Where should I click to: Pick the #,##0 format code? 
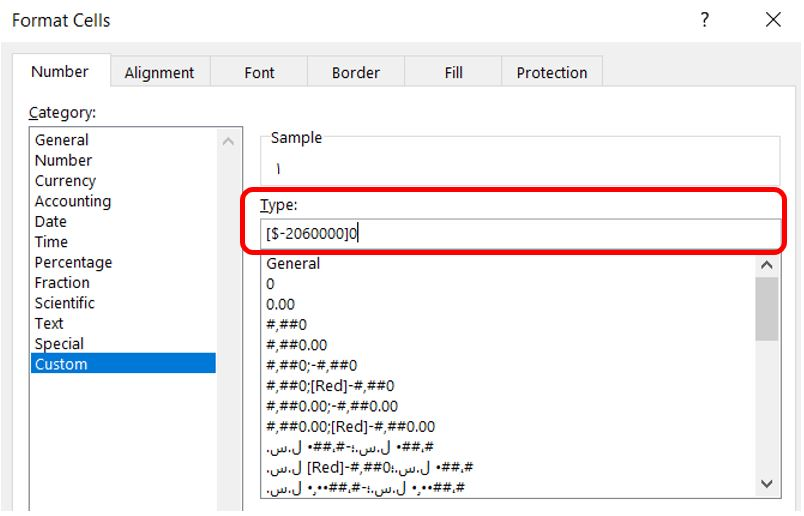click(x=508, y=325)
